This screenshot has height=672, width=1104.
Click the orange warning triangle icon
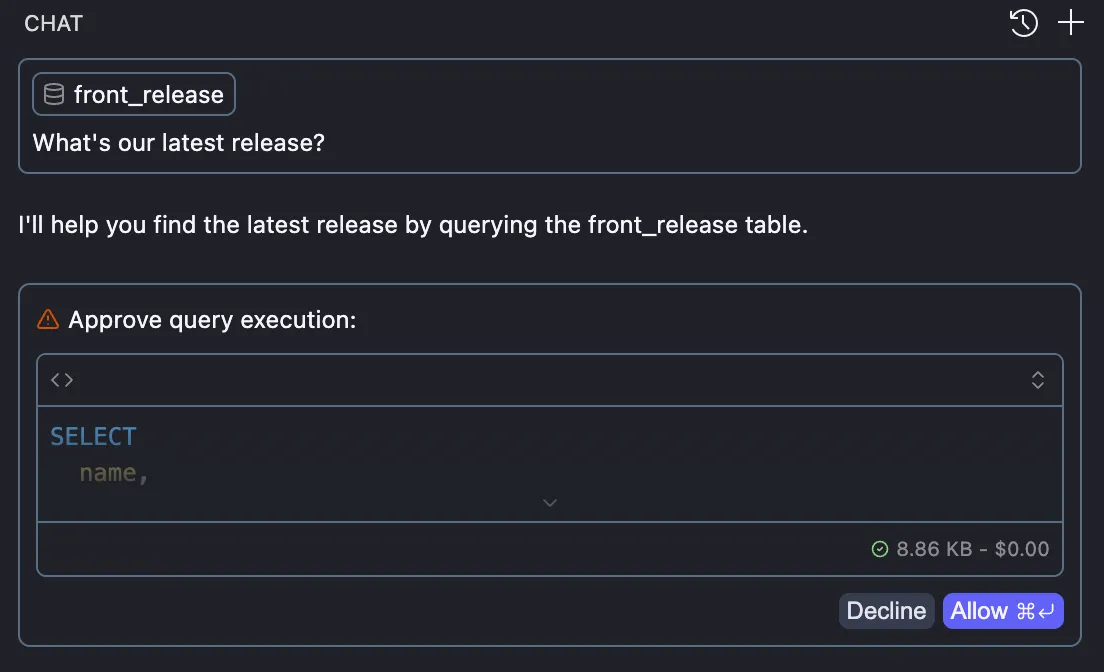[48, 320]
